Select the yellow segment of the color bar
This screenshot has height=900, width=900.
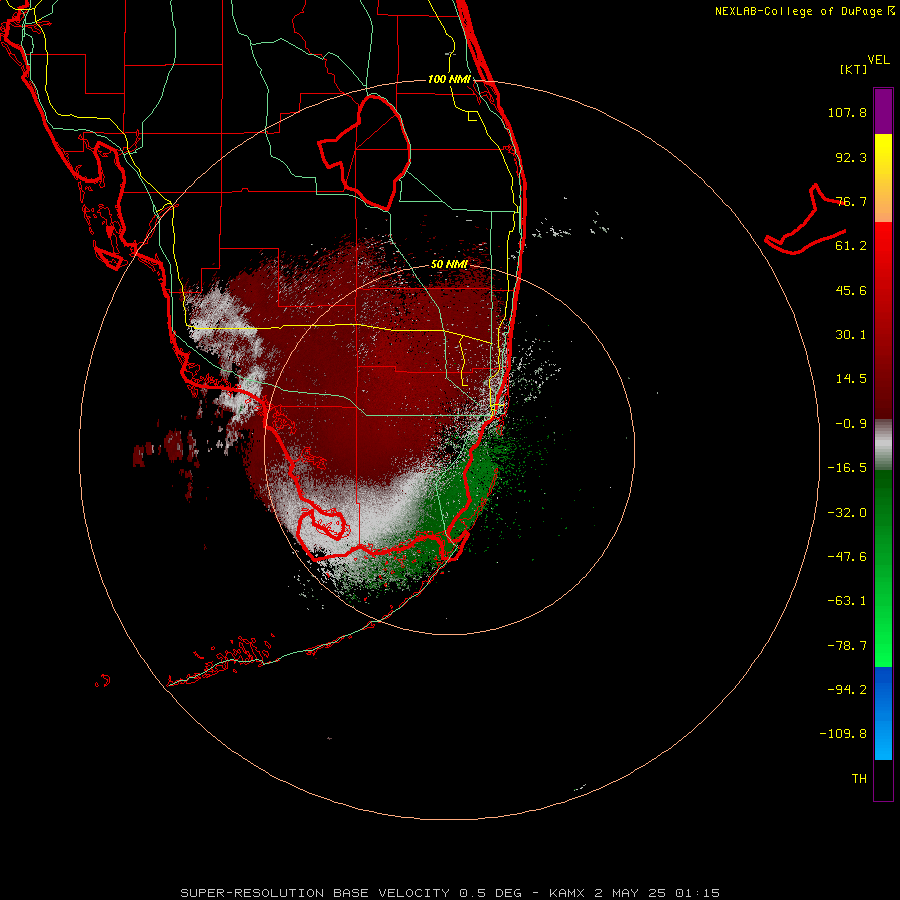[883, 178]
